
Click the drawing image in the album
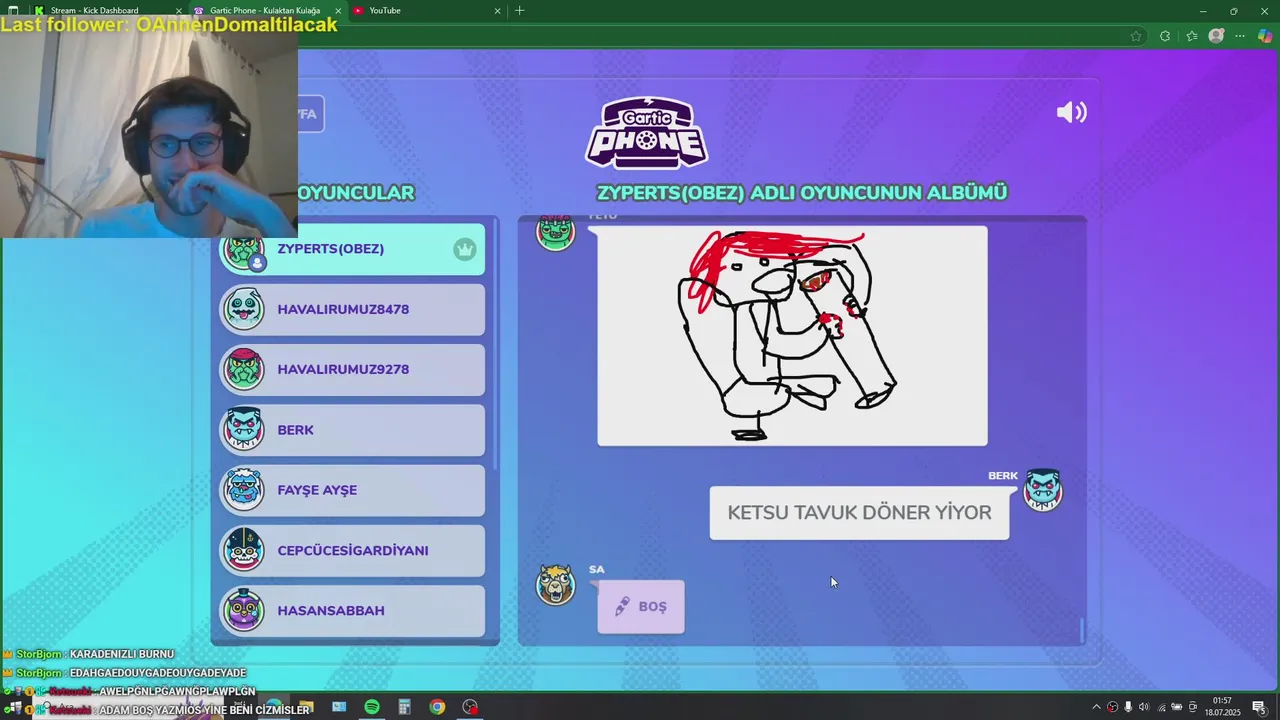[792, 335]
